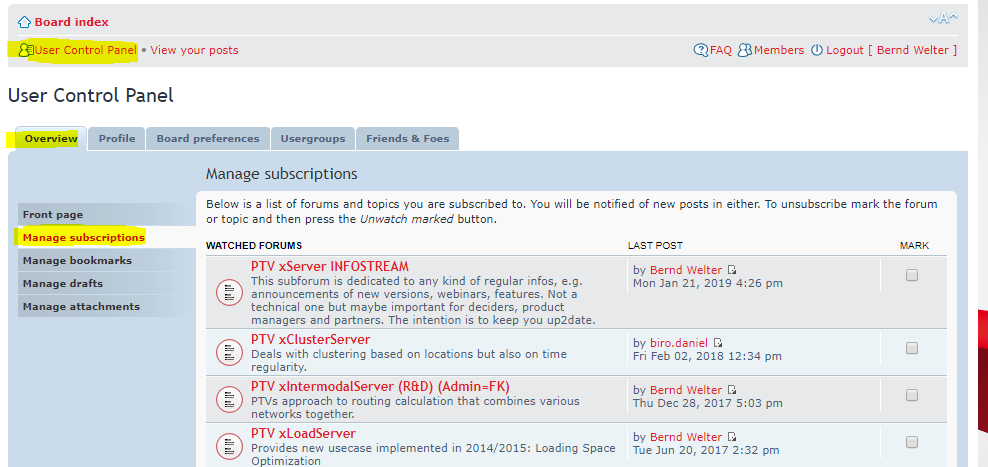Select Manage drafts from the sidebar
The width and height of the screenshot is (988, 467).
(x=63, y=284)
